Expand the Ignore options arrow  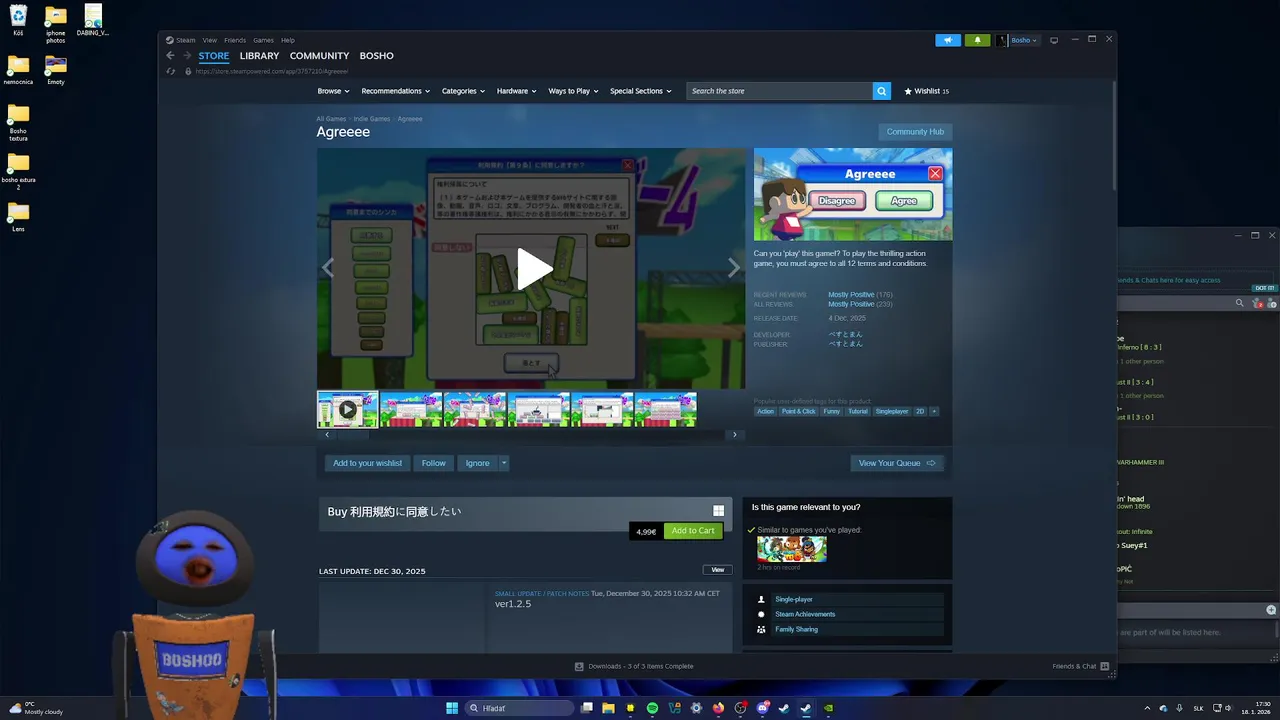pos(504,463)
